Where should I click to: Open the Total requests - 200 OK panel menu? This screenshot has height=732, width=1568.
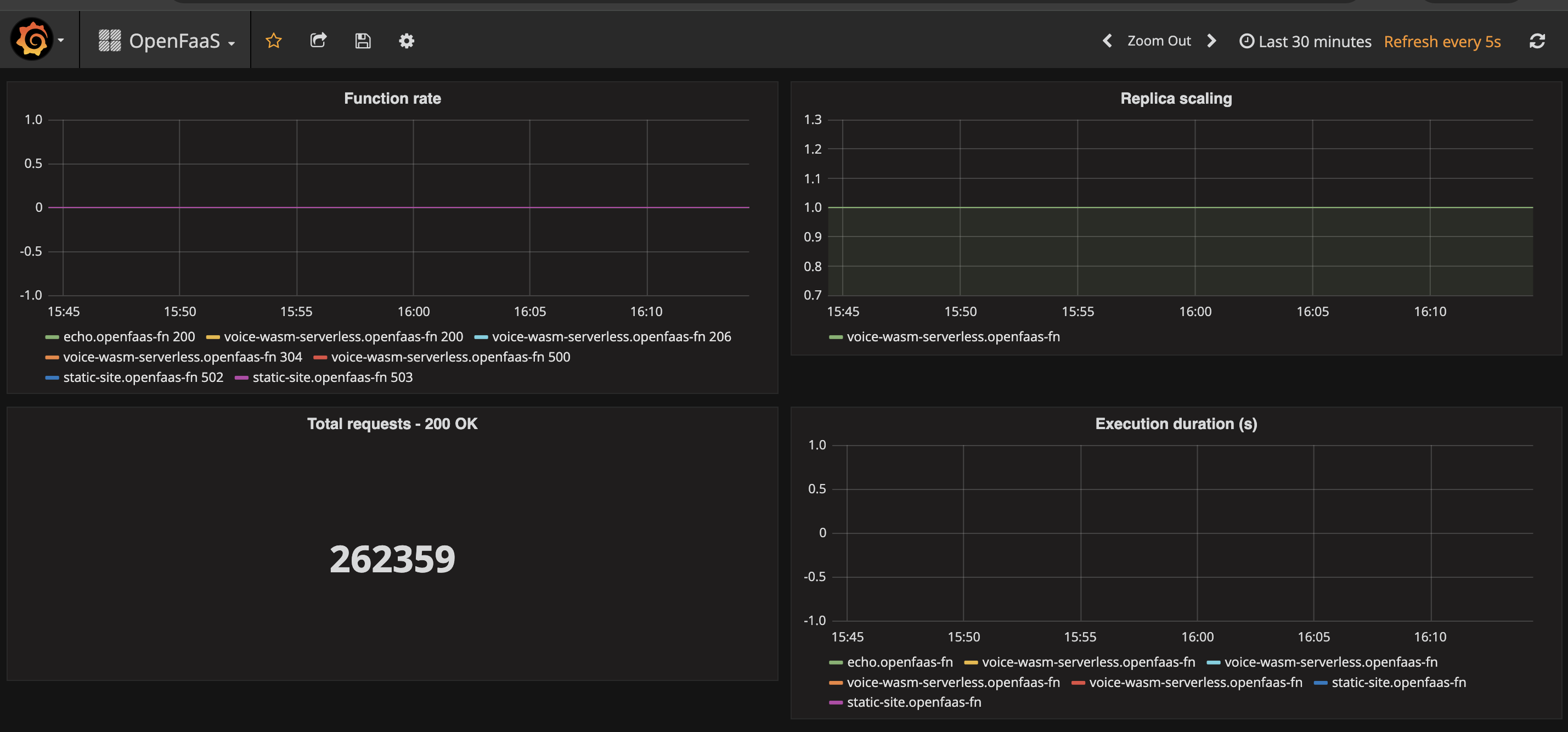392,424
